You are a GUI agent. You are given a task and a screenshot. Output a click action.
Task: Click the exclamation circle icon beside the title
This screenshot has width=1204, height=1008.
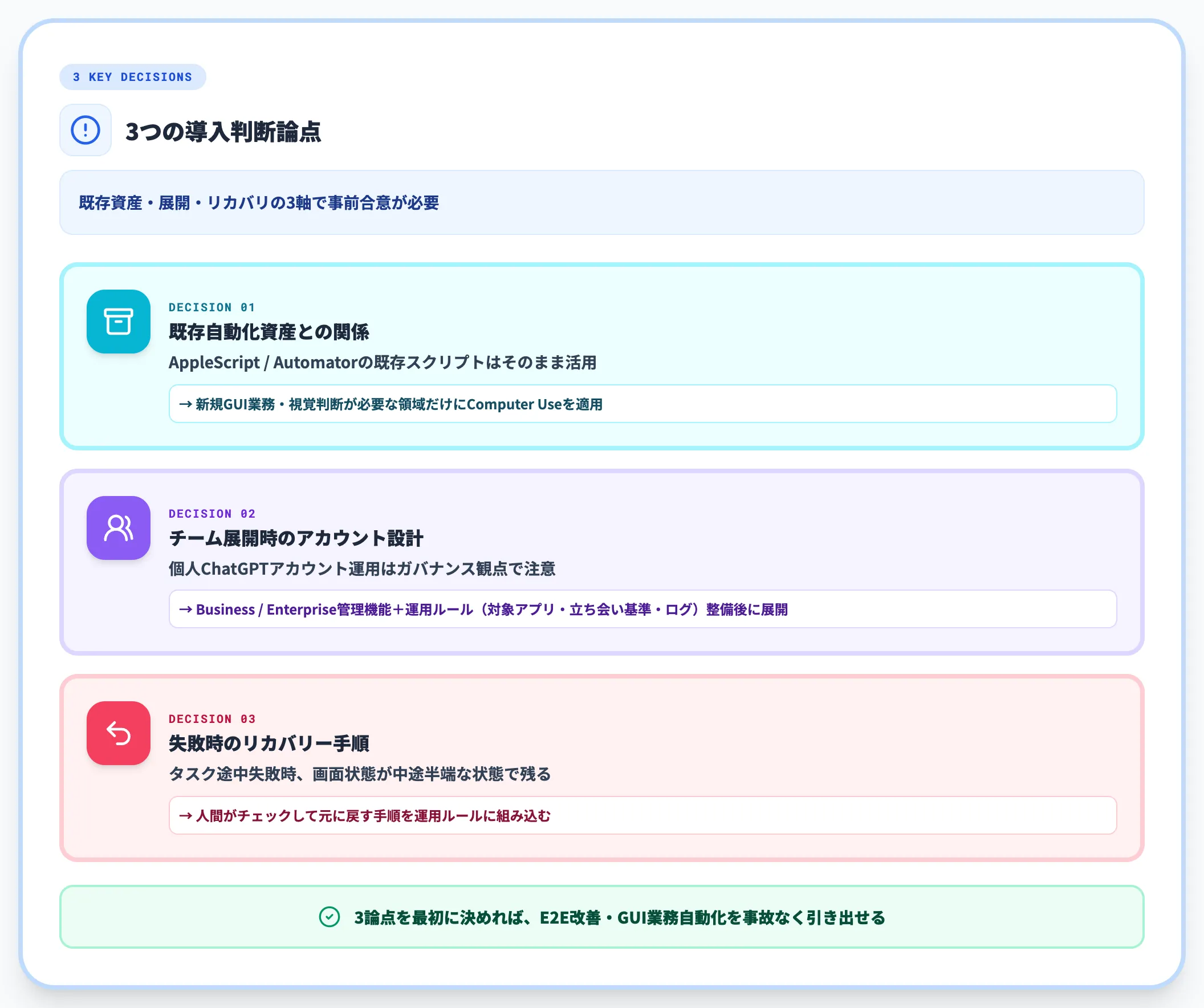pyautogui.click(x=86, y=130)
